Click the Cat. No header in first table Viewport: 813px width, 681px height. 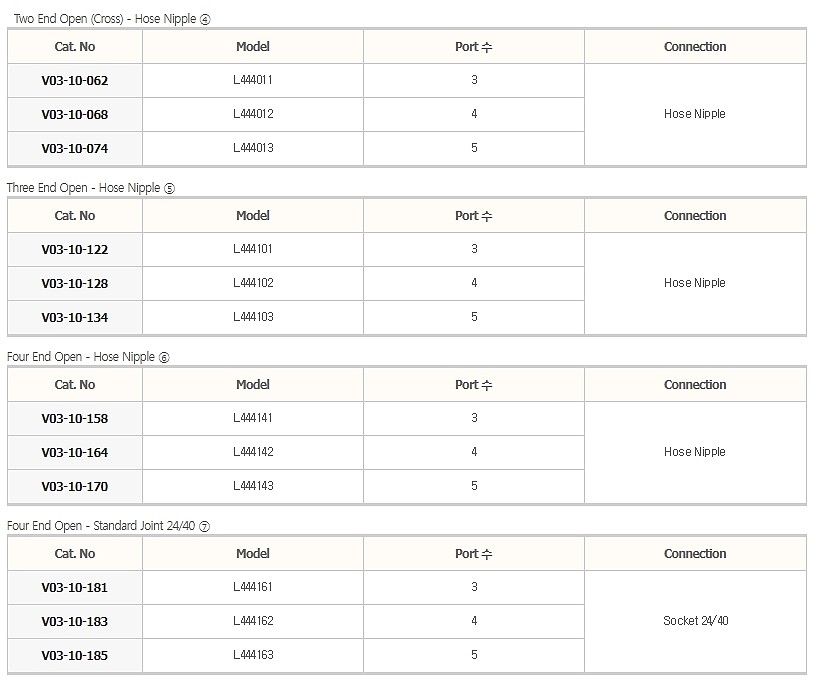point(75,47)
